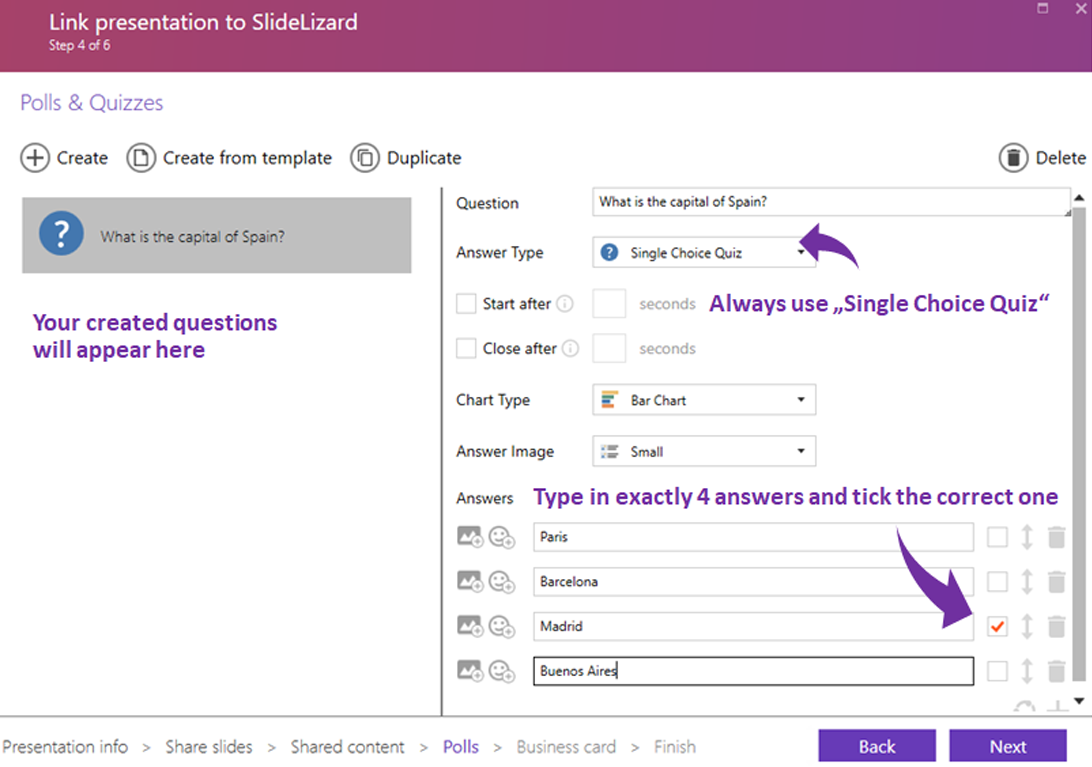The height and width of the screenshot is (767, 1092).
Task: Click the Start after info icon
Action: (566, 304)
